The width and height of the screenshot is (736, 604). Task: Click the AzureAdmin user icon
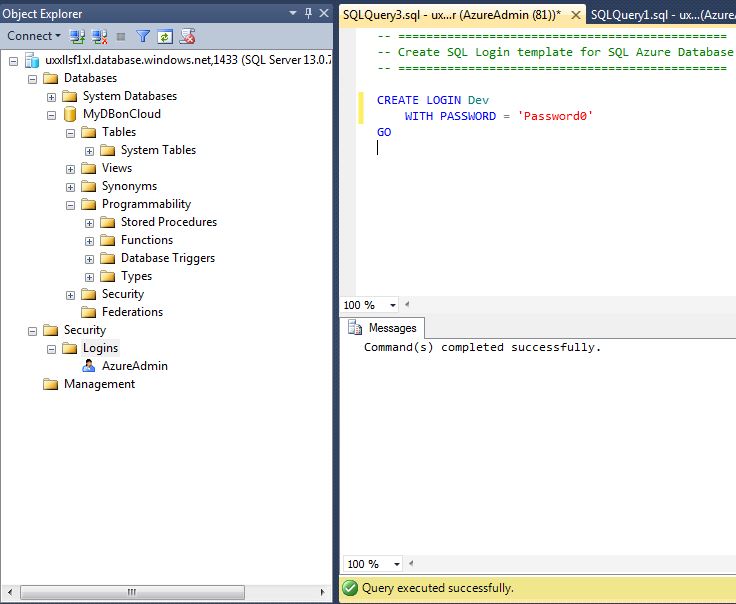(x=88, y=366)
